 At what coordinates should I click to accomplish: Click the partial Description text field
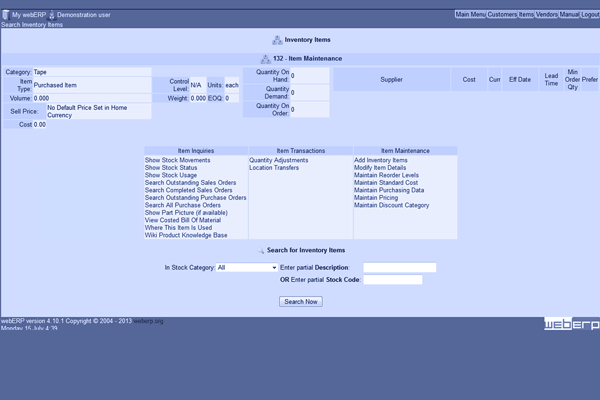pos(399,268)
